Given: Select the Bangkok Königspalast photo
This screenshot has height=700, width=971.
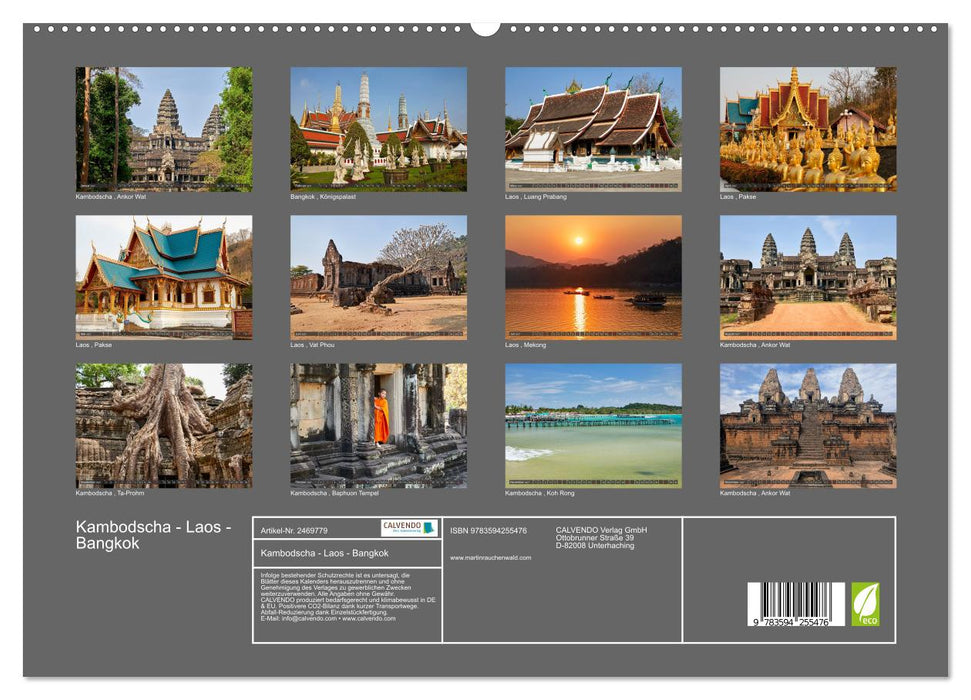Looking at the screenshot, I should click(378, 129).
